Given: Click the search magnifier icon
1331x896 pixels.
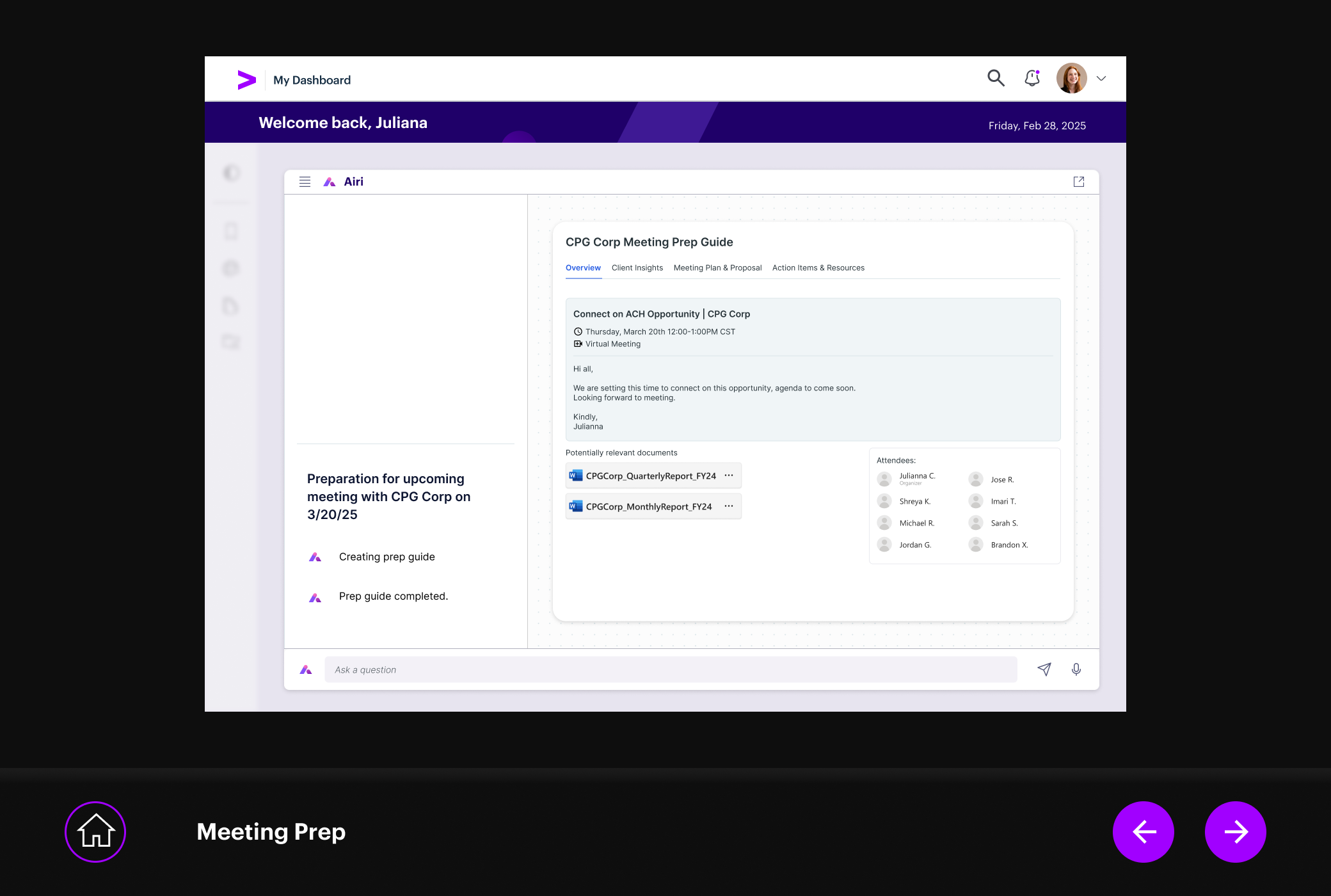Looking at the screenshot, I should click(x=996, y=78).
